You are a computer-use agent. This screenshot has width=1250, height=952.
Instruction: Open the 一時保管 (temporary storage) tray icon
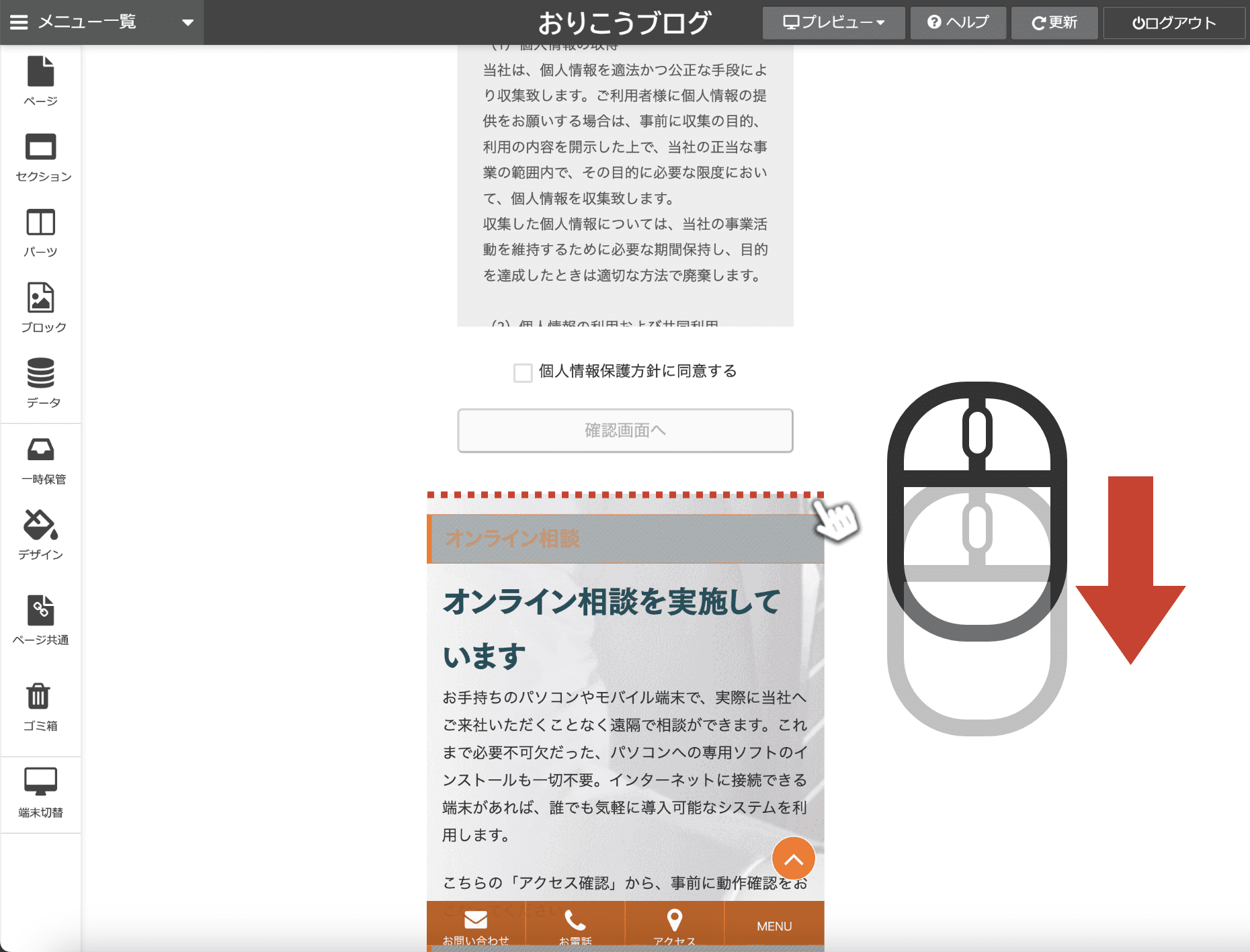[40, 450]
